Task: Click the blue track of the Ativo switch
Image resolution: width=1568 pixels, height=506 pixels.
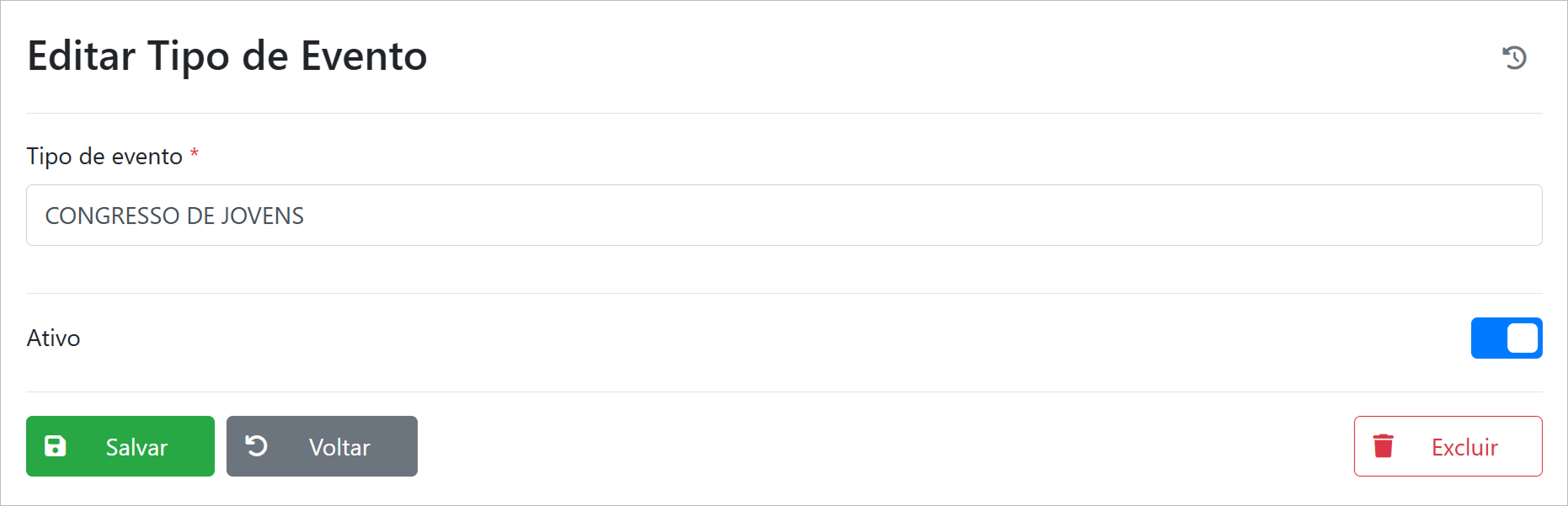Action: pos(1488,338)
